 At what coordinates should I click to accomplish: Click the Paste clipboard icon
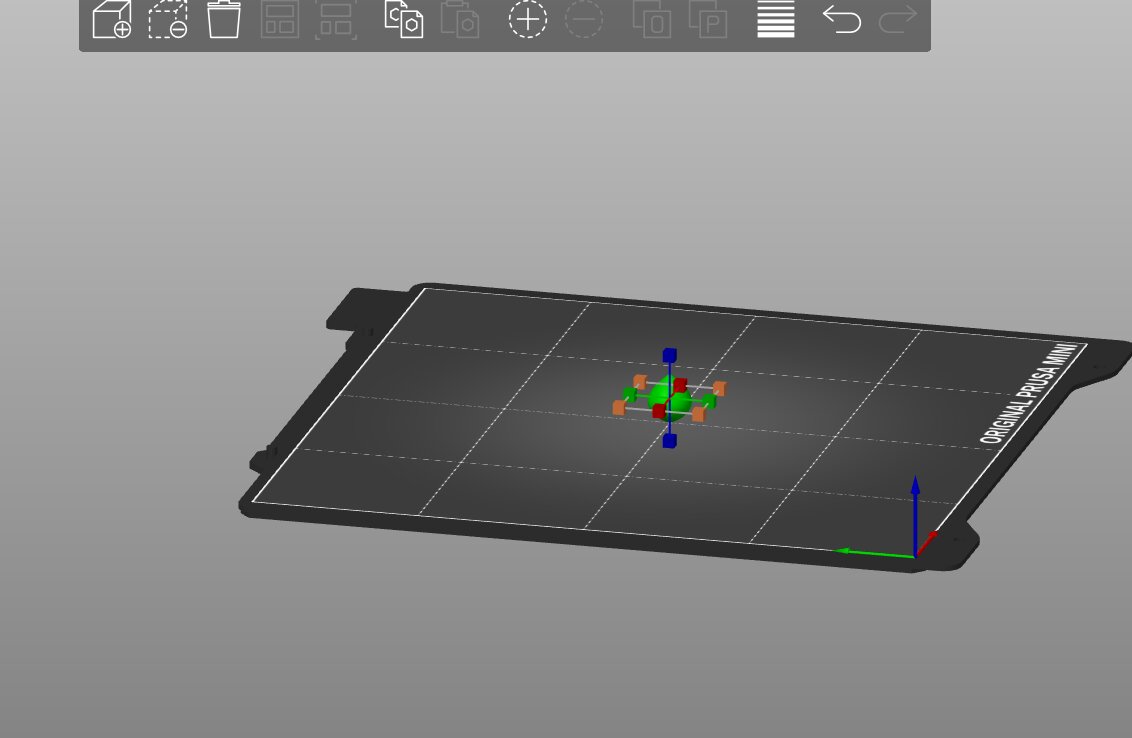460,19
